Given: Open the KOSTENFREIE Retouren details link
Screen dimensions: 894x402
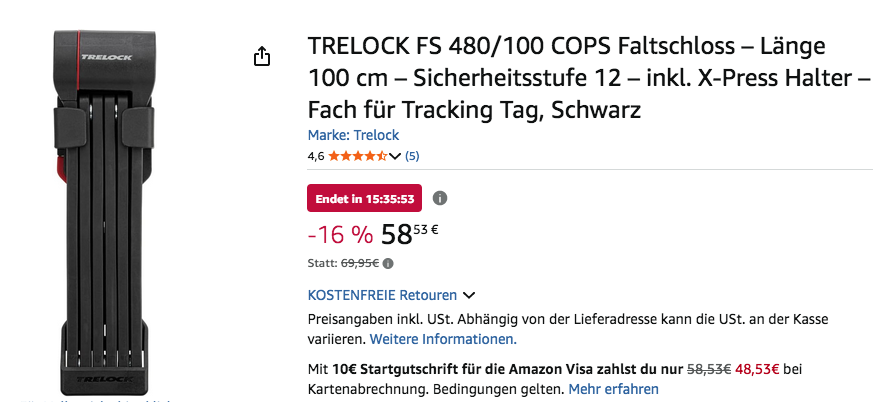Looking at the screenshot, I should 382,295.
